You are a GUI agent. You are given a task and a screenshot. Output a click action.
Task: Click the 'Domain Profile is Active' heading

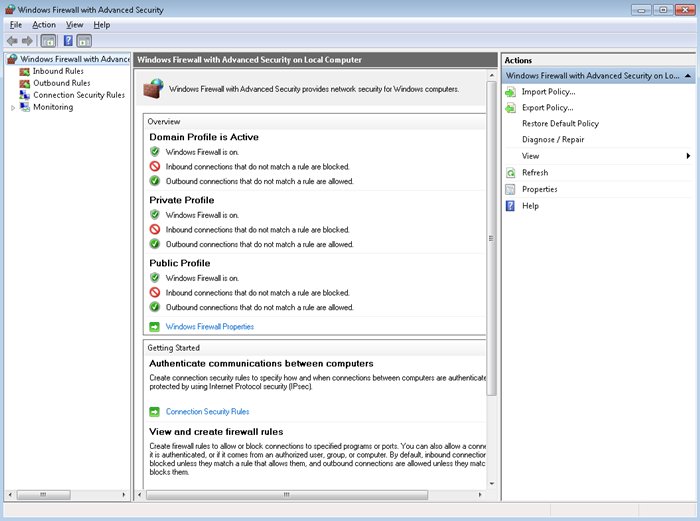204,137
